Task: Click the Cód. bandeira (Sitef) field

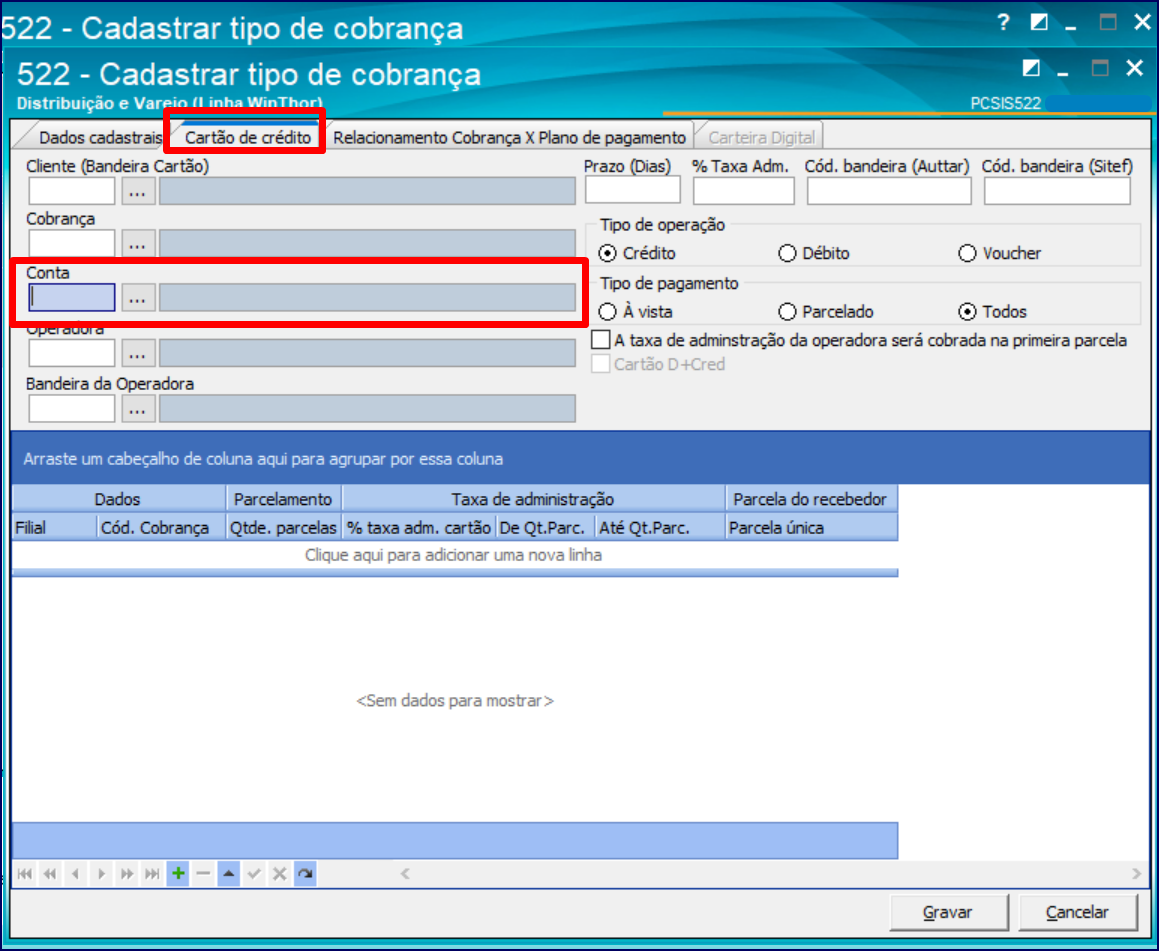Action: (1057, 191)
